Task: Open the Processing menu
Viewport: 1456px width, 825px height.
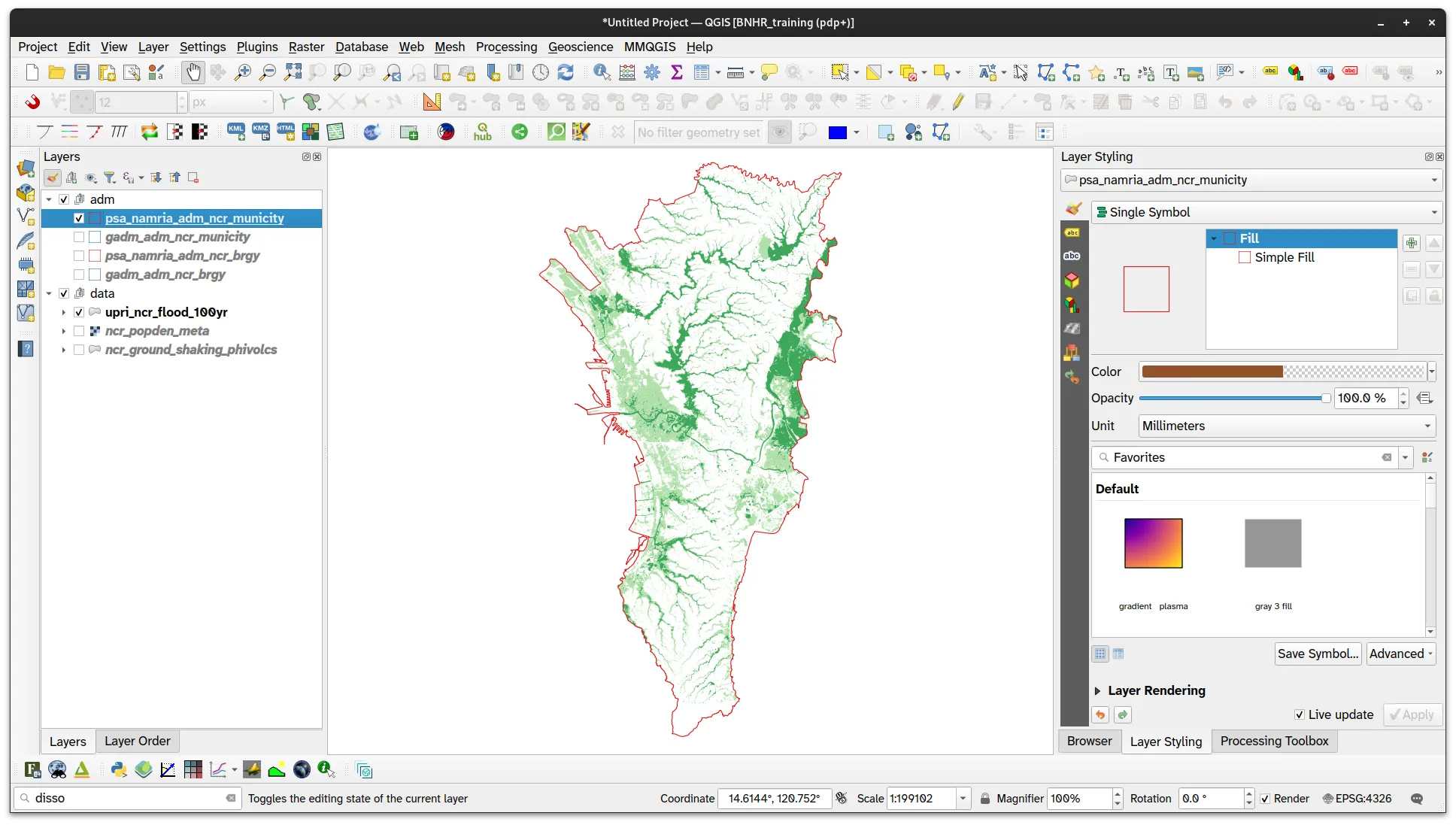Action: (506, 47)
